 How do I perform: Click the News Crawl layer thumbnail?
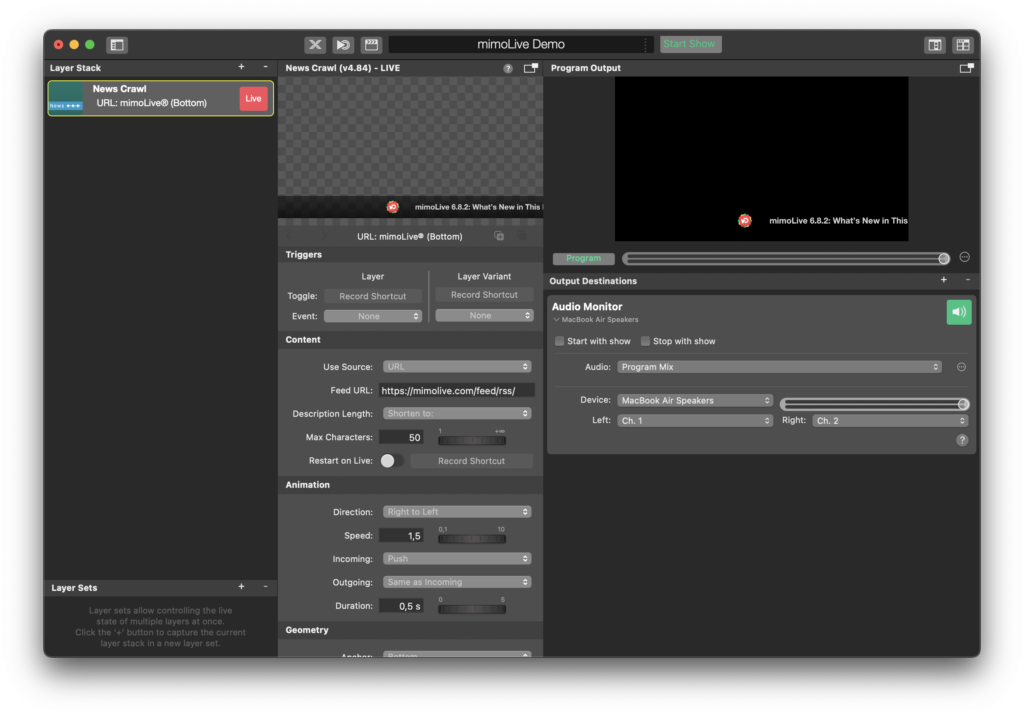[66, 98]
